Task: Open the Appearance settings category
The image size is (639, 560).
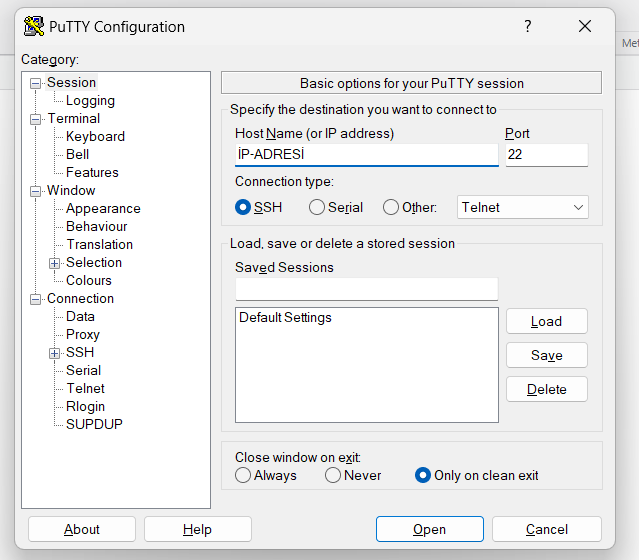Action: point(103,209)
